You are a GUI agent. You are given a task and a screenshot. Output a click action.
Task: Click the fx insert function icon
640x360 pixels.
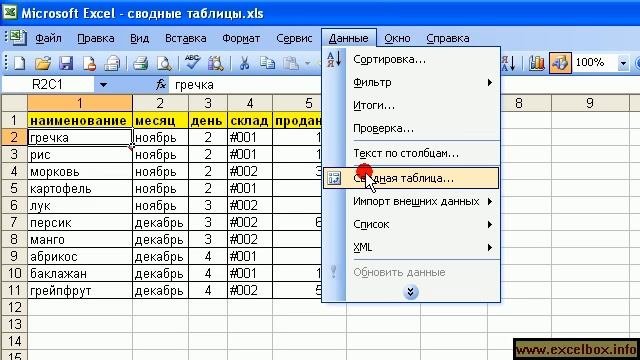161,84
